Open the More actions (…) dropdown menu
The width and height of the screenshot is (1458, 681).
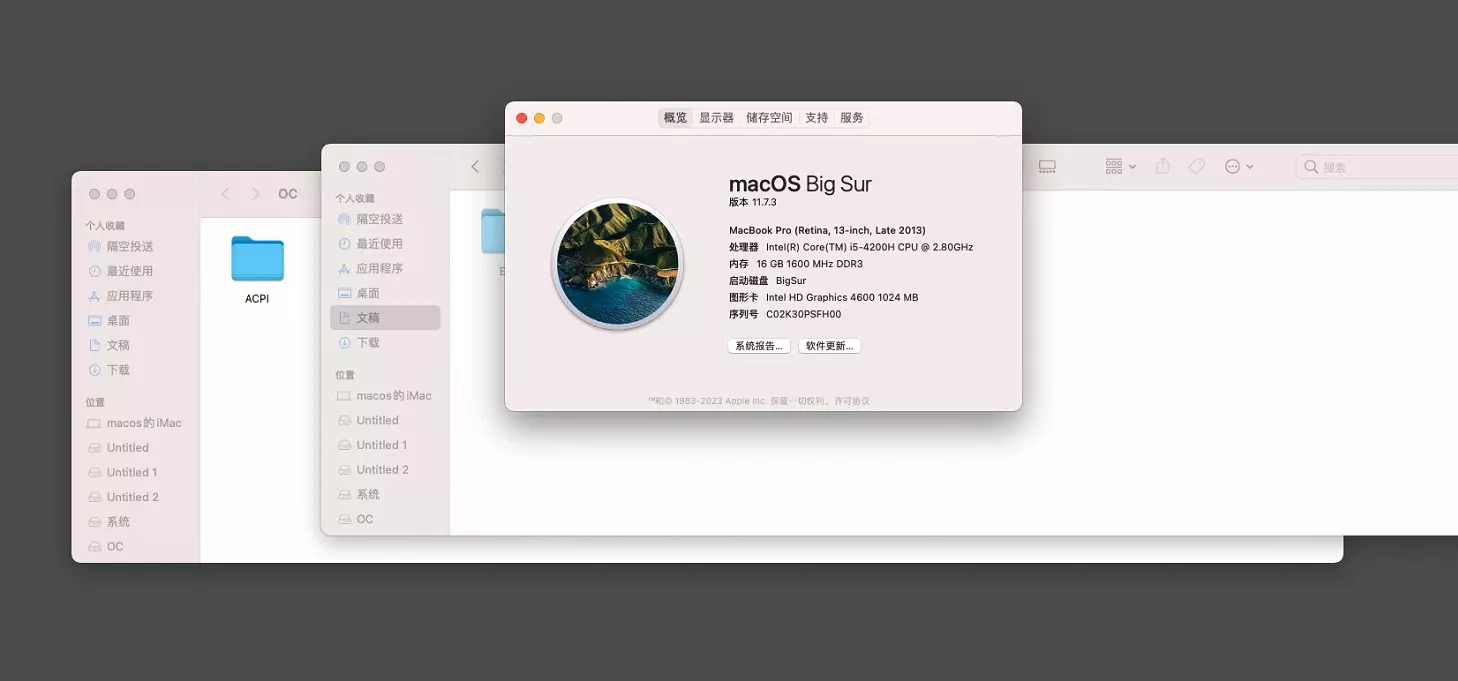(x=1236, y=166)
